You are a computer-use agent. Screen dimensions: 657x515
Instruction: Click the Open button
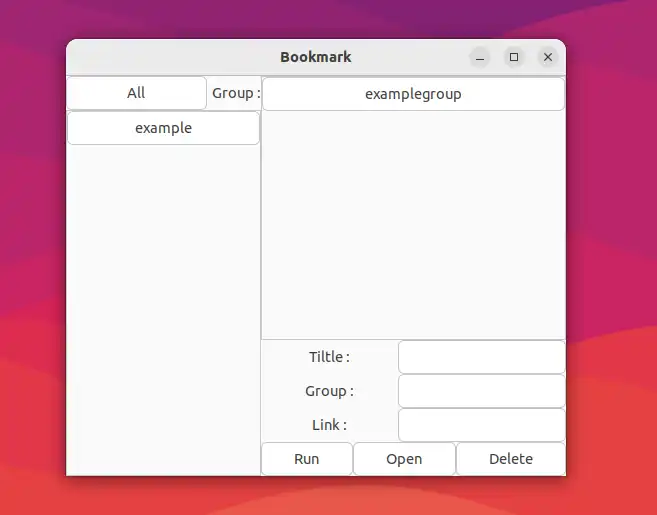[404, 459]
